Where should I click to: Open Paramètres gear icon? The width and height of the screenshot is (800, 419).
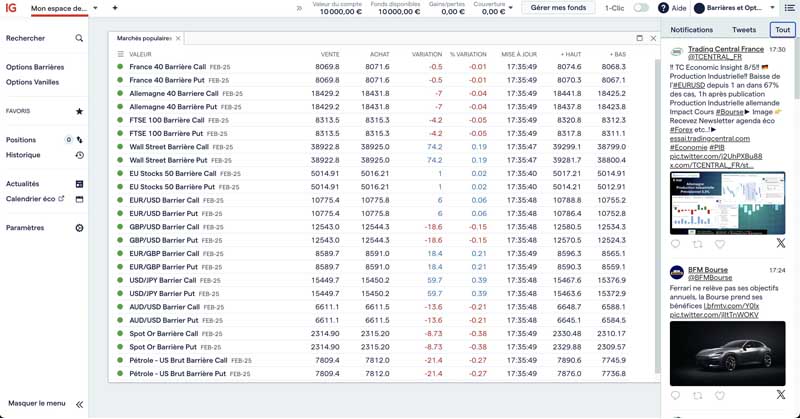(79, 228)
